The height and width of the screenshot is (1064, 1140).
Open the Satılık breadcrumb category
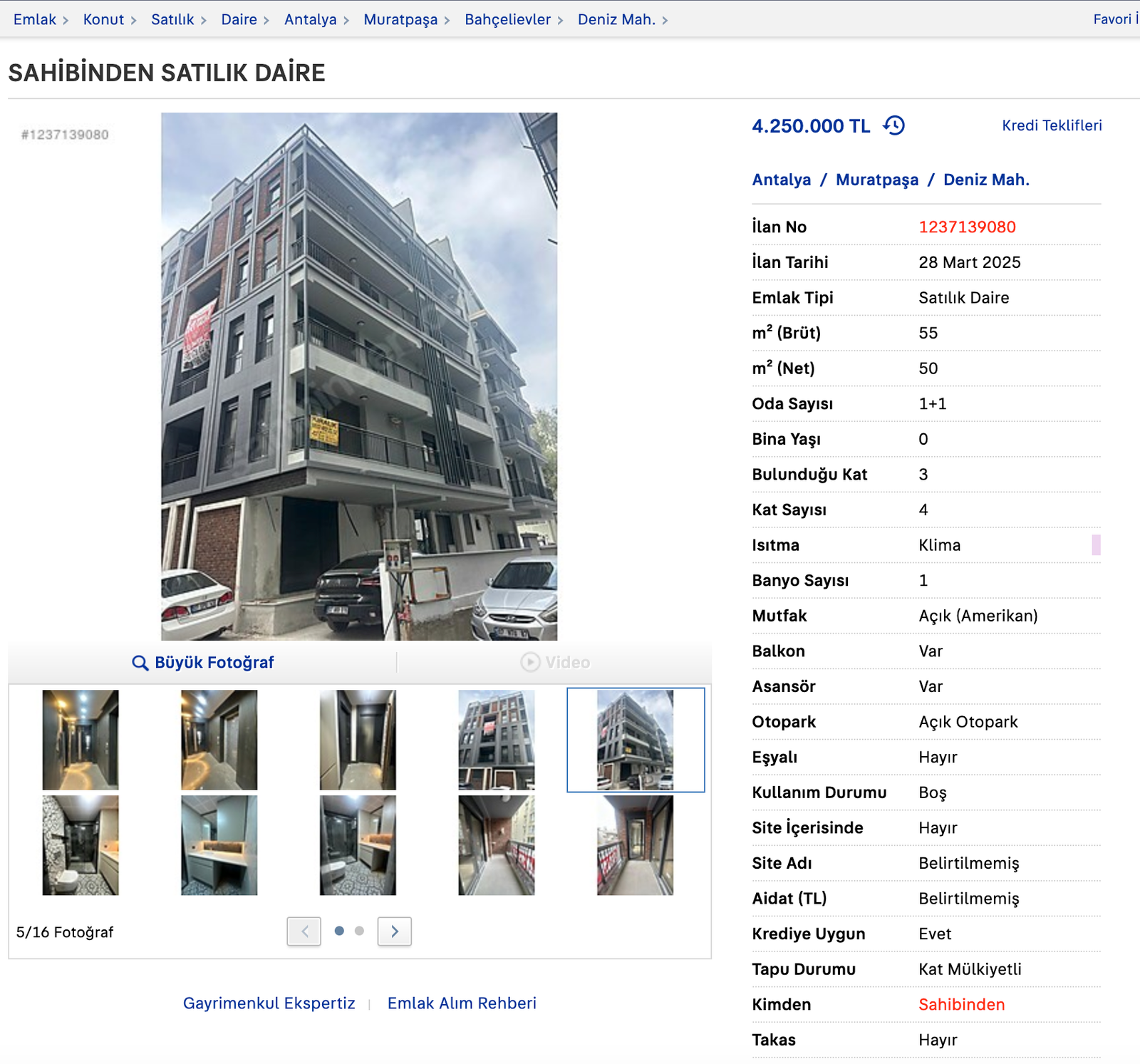172,19
